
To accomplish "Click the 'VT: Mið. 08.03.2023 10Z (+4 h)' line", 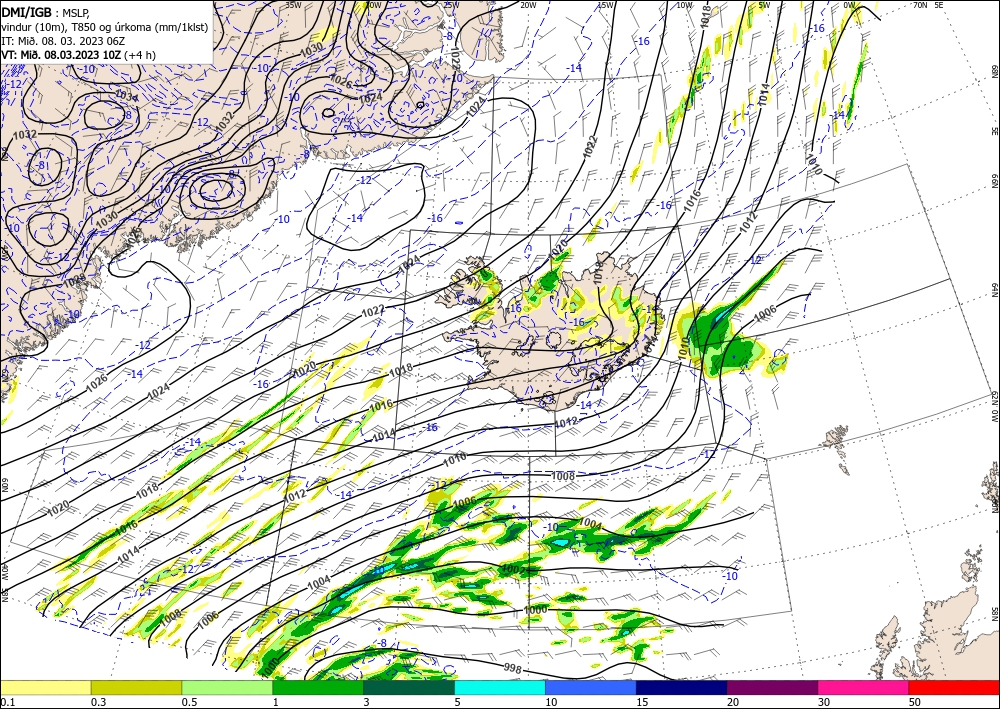I will (78, 55).
